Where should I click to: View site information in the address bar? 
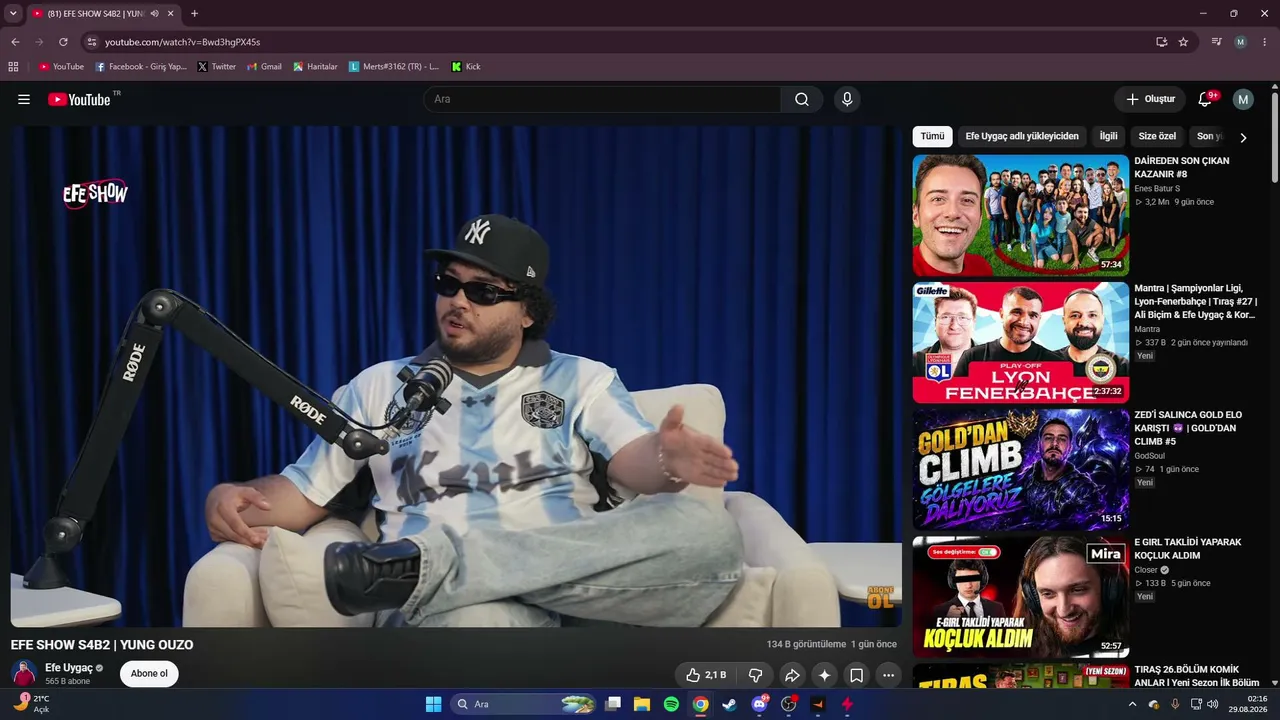coord(92,42)
